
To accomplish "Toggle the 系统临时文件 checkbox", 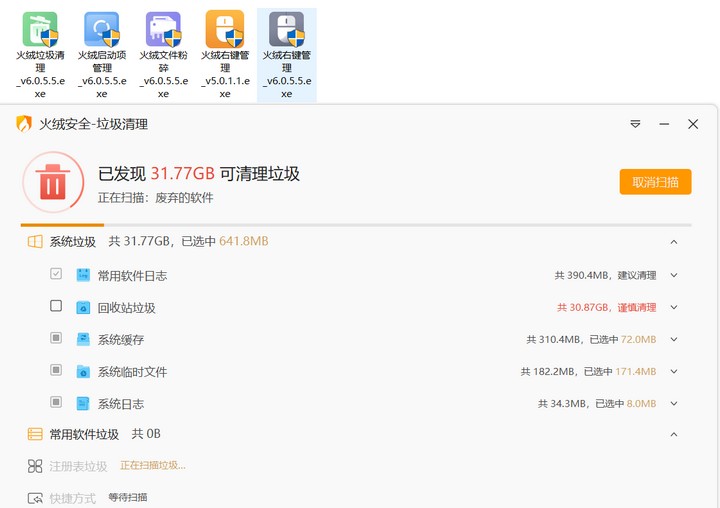I will click(56, 370).
